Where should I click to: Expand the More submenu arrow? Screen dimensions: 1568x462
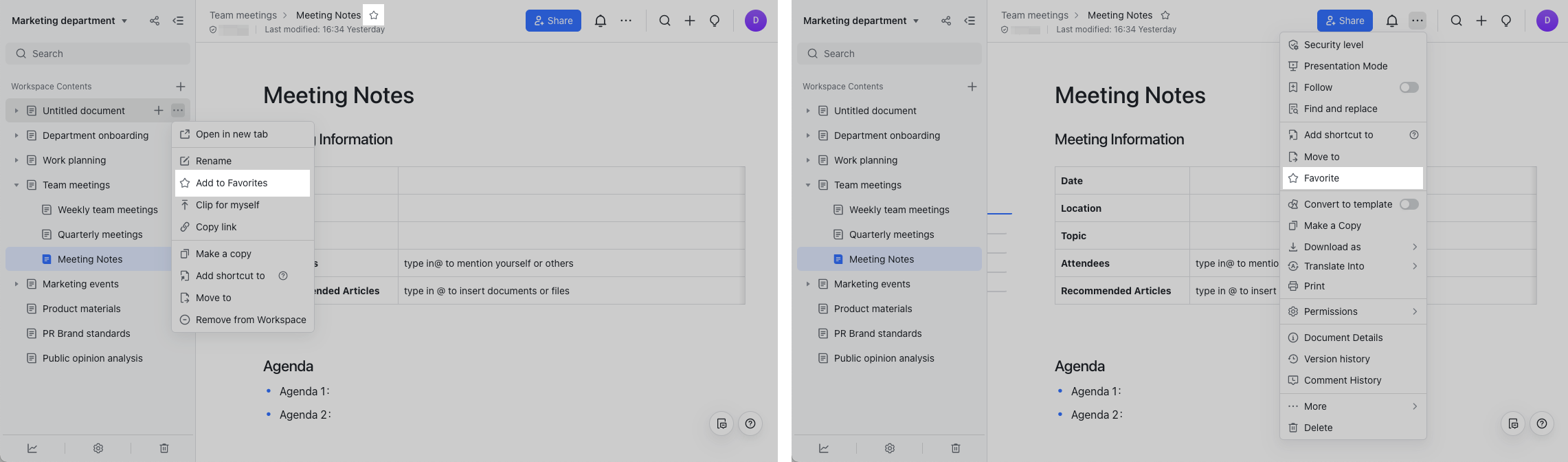pyautogui.click(x=1414, y=406)
